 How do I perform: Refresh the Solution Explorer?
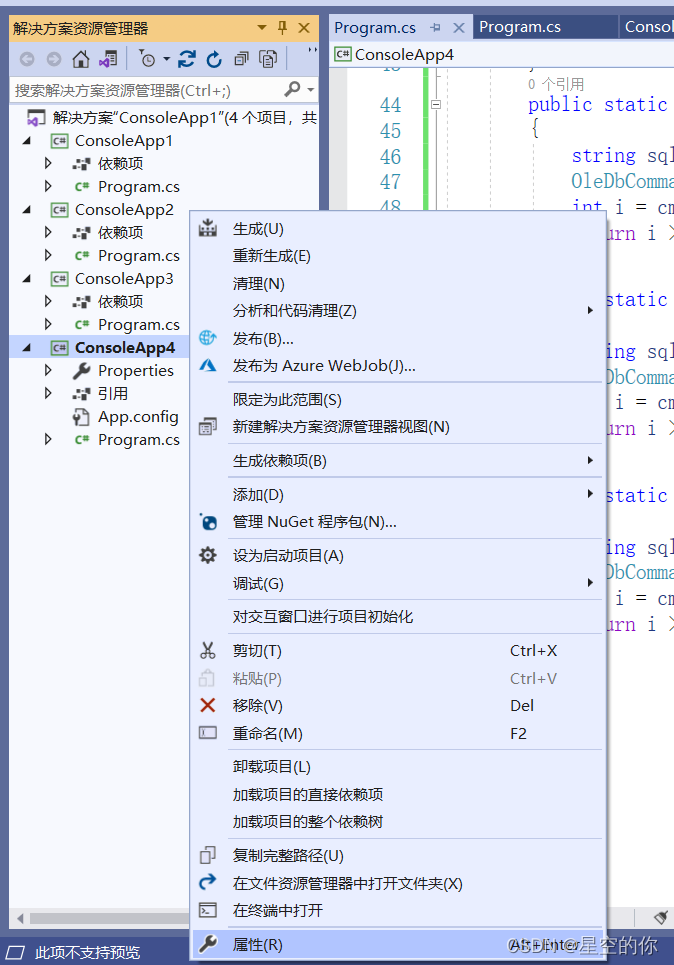tap(214, 59)
